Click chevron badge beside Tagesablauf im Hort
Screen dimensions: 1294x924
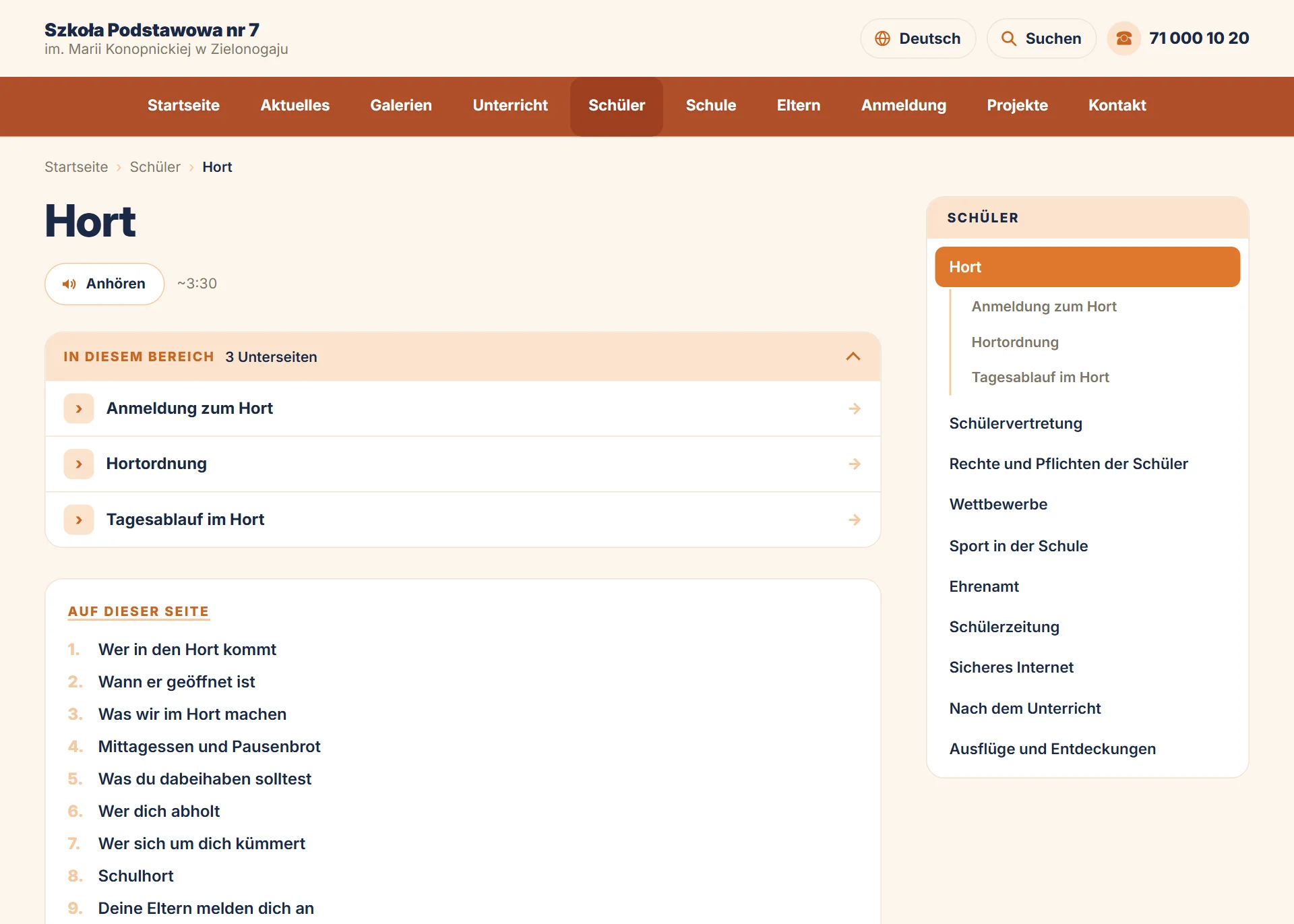pyautogui.click(x=79, y=520)
